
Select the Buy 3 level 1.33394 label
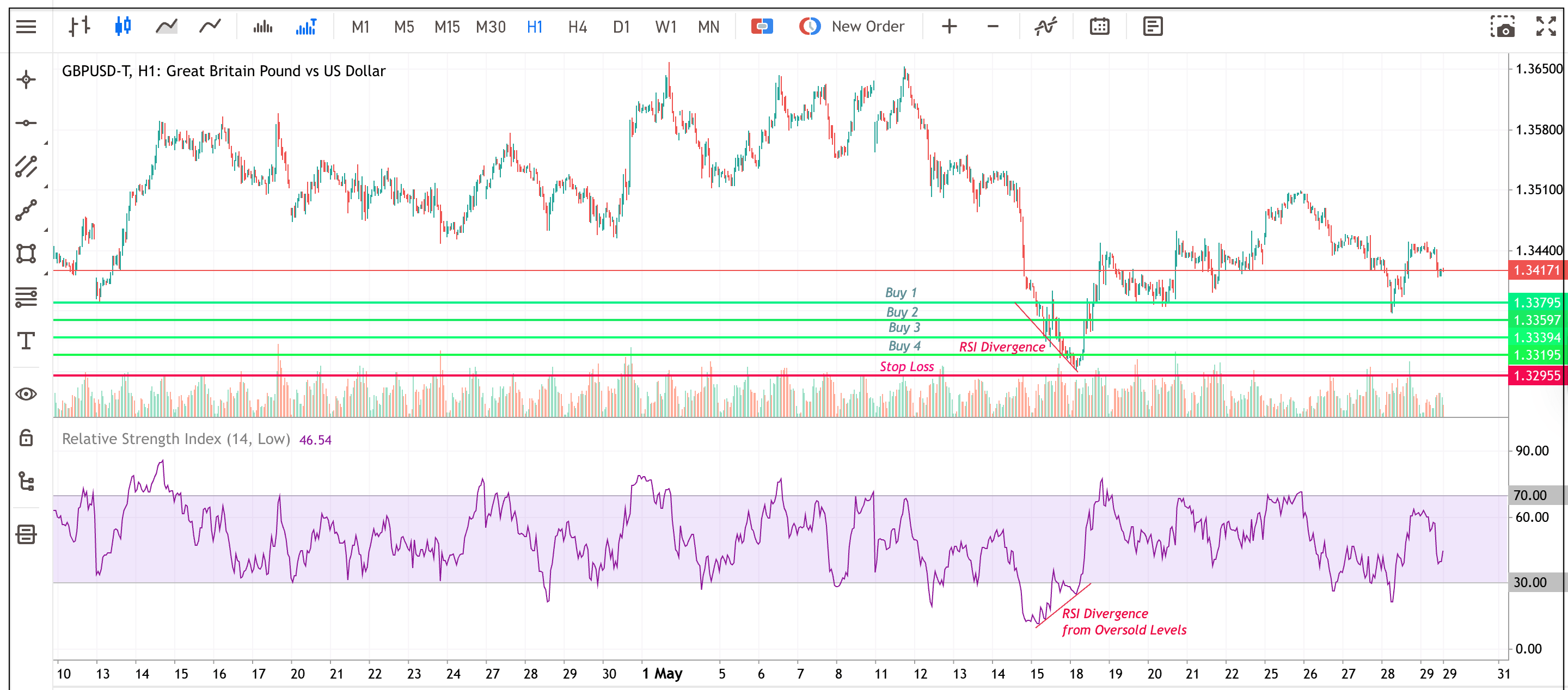(1538, 338)
